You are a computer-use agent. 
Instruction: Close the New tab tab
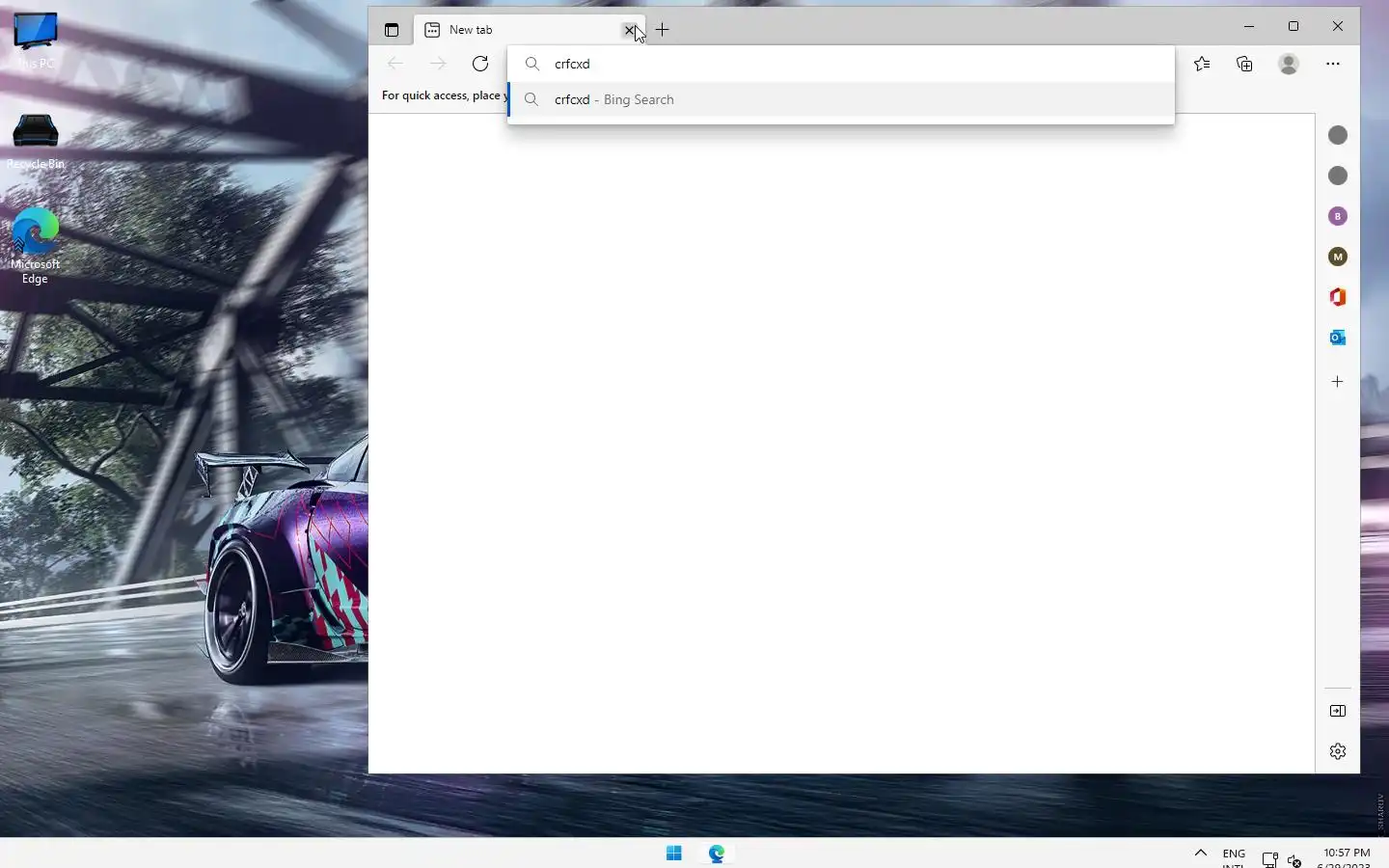(630, 30)
